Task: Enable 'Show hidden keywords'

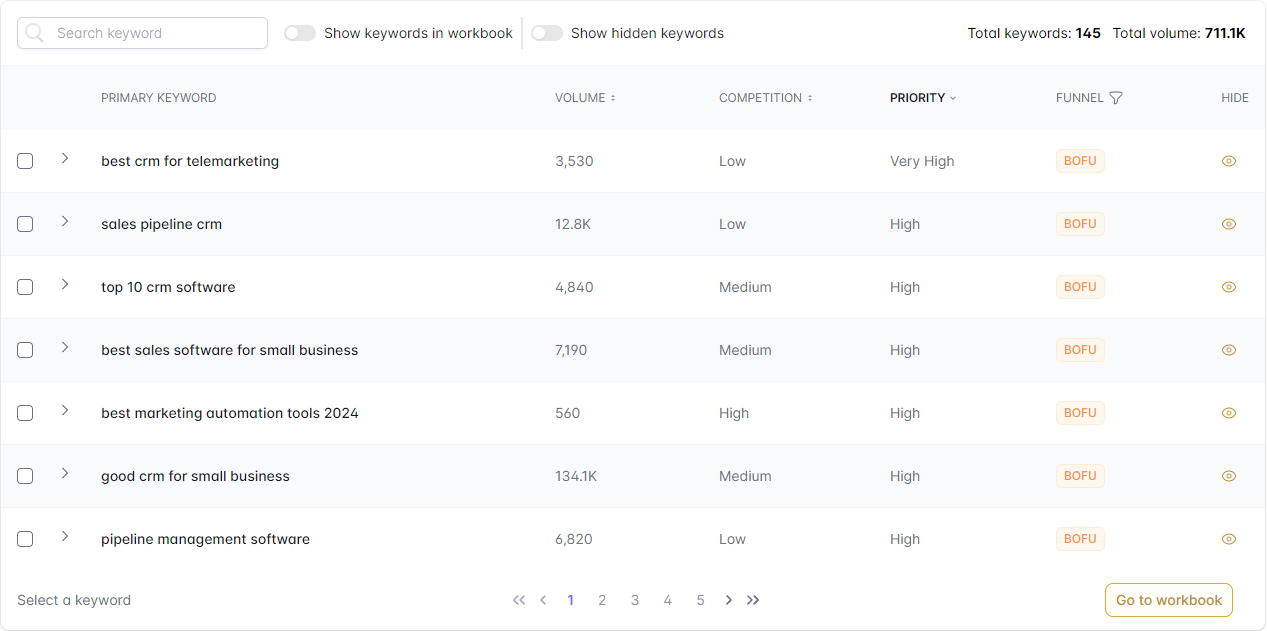Action: point(547,33)
